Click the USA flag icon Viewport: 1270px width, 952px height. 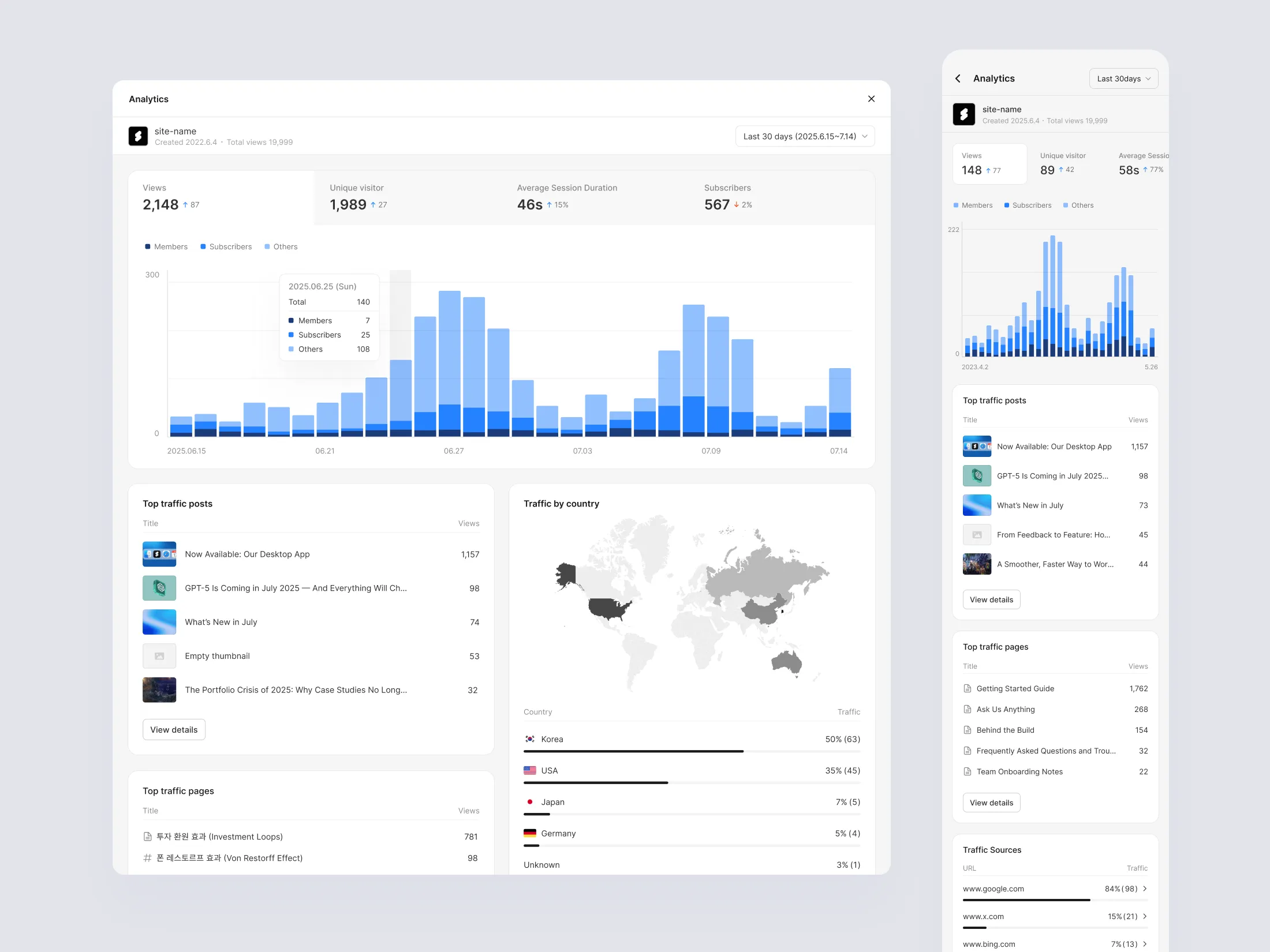[x=530, y=770]
